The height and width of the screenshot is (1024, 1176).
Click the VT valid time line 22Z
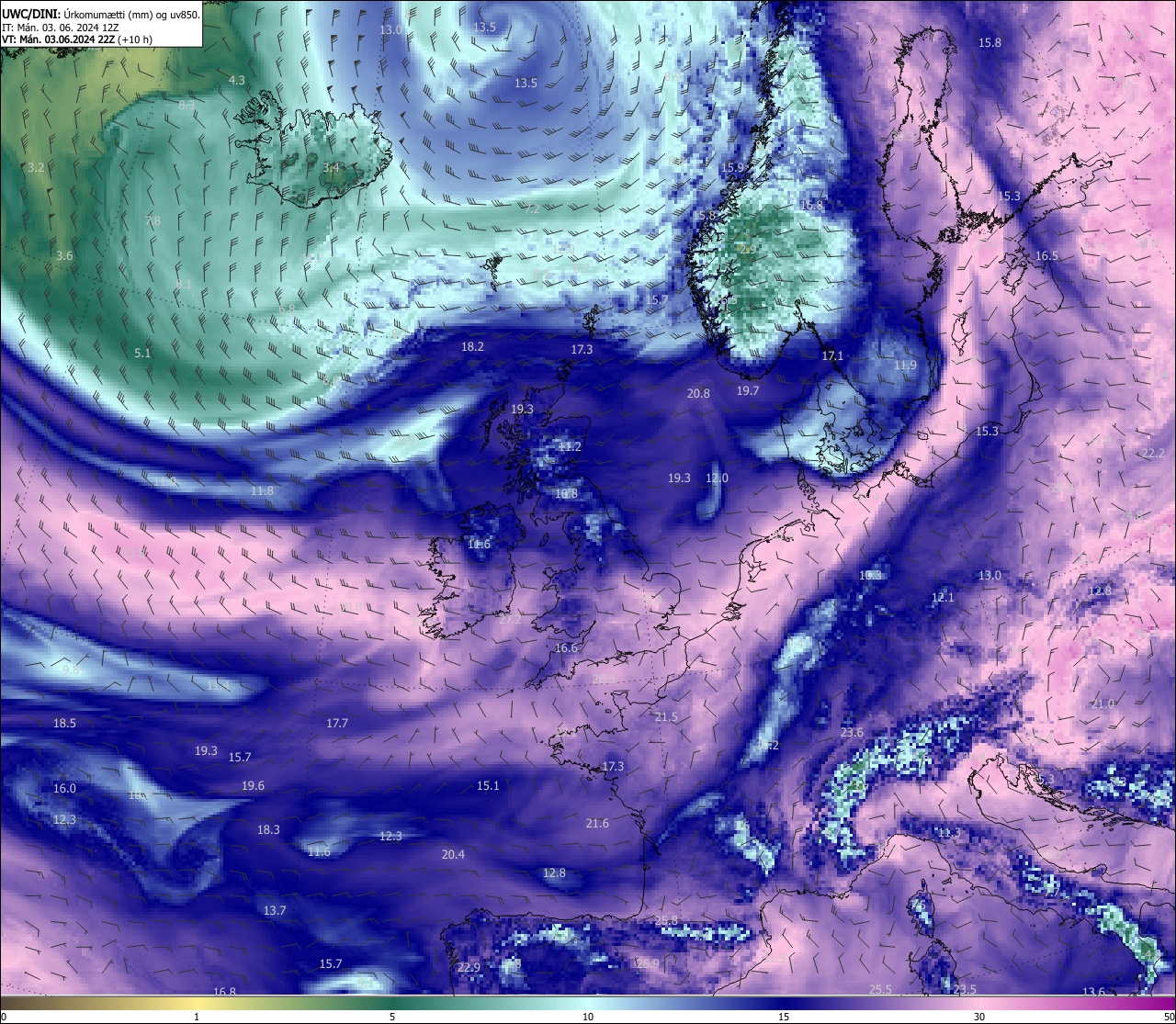[77, 39]
